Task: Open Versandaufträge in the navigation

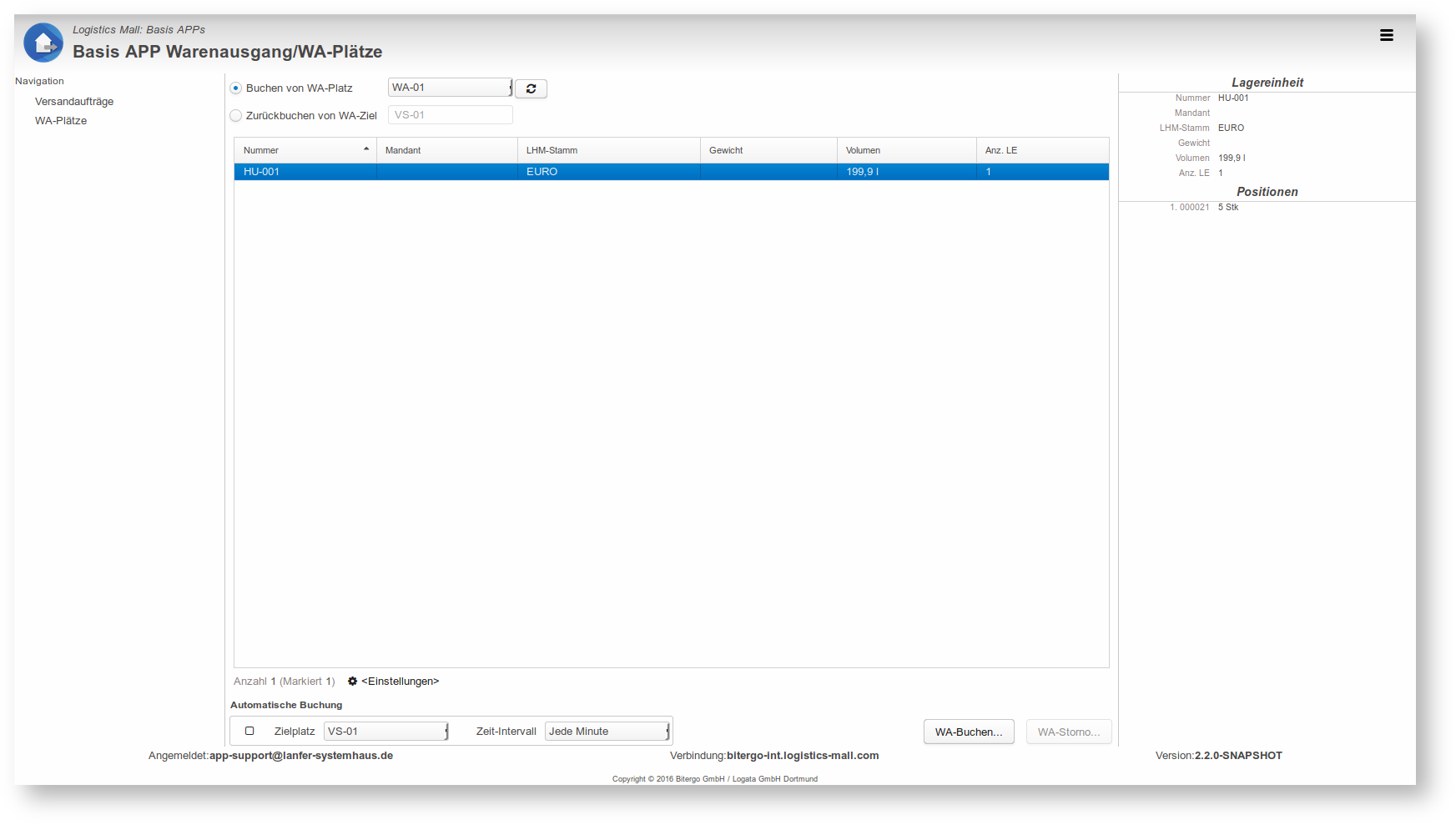Action: tap(74, 102)
